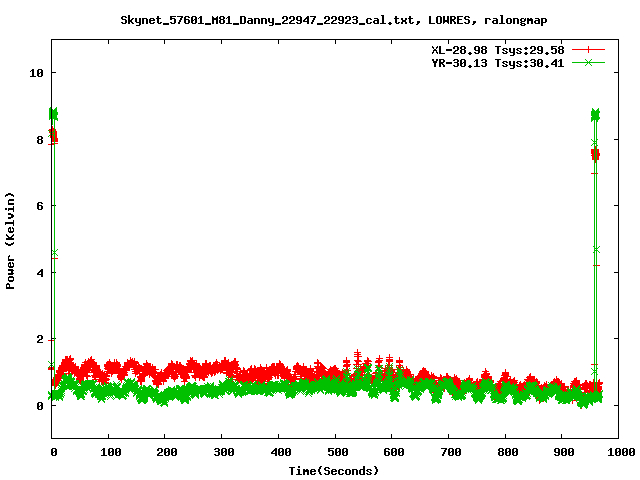Click the y-axis tick label 4
Screen dimensions: 640x480
(40, 273)
